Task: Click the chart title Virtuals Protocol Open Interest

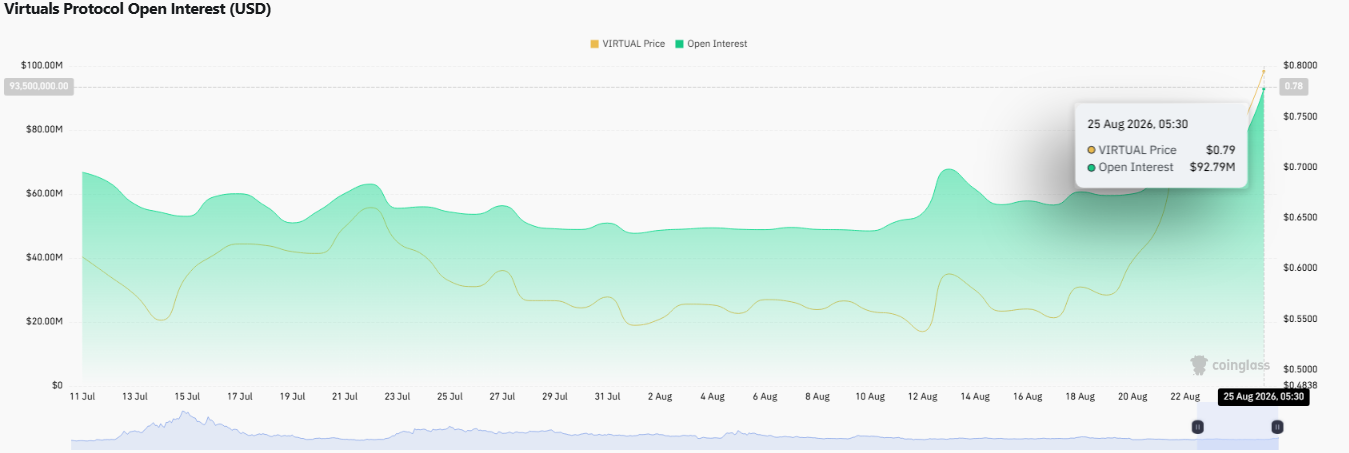Action: [138, 9]
